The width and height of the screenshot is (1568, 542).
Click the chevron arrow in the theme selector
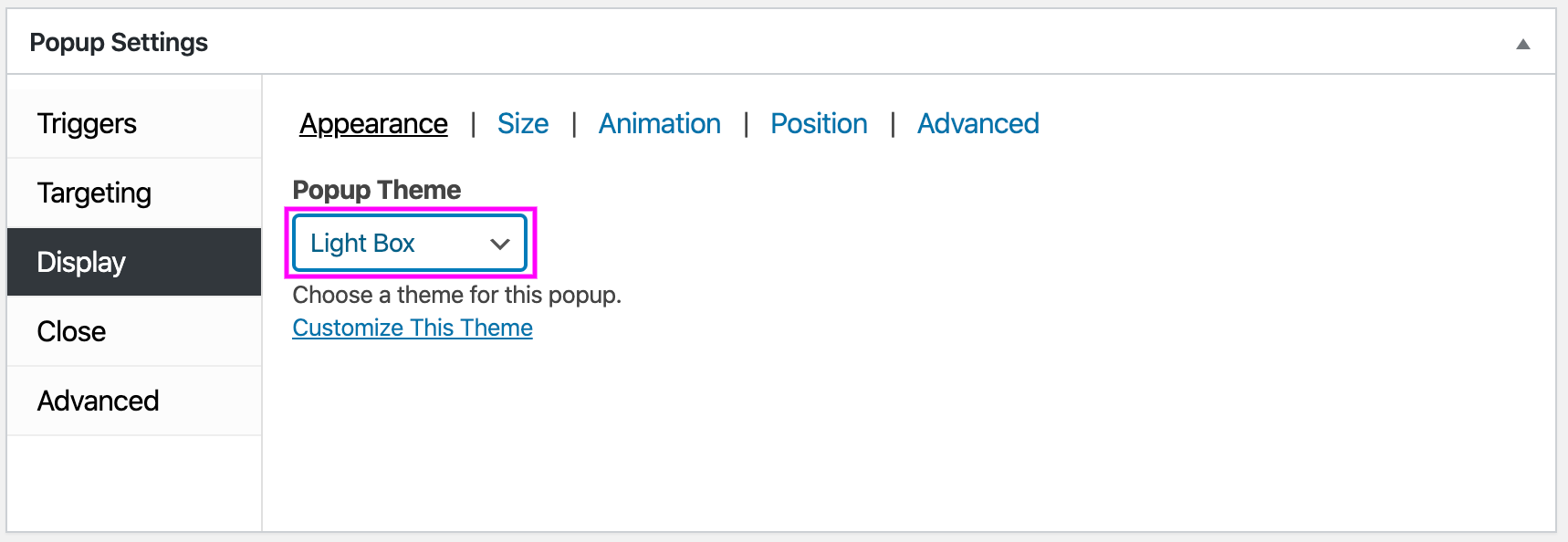[499, 244]
